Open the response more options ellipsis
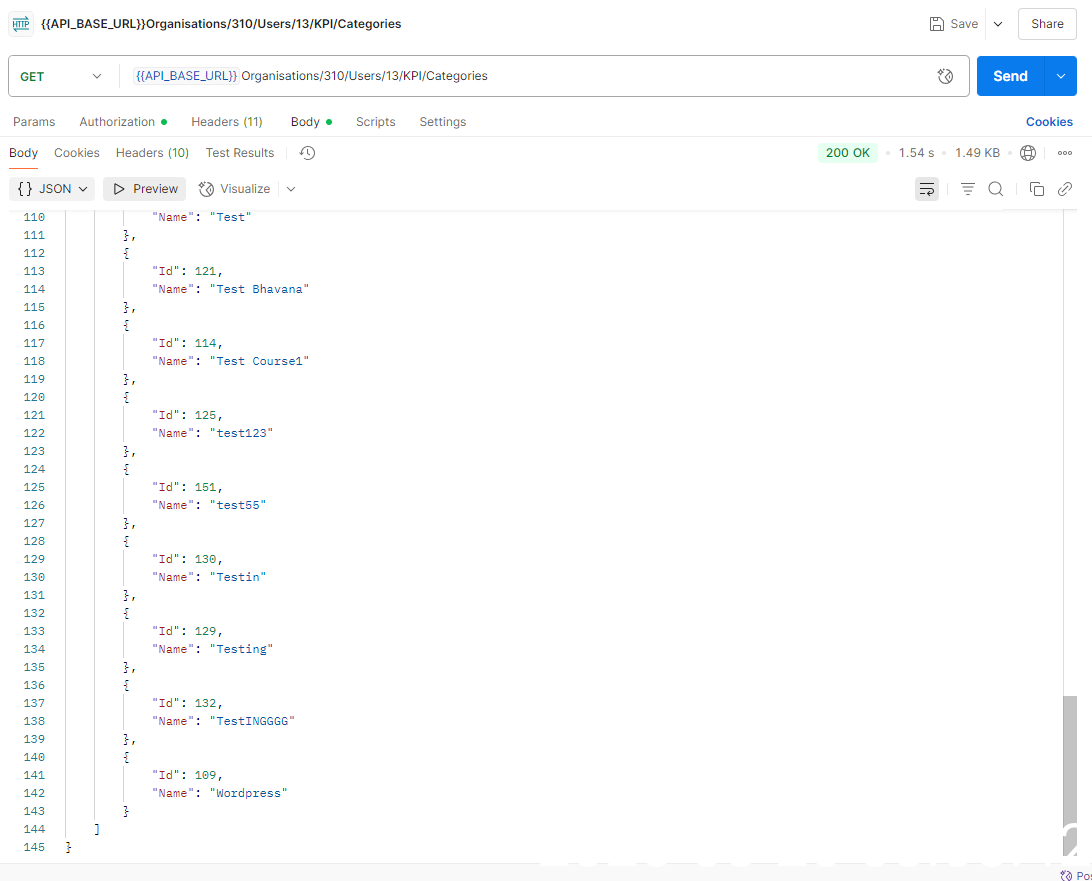 pos(1064,153)
